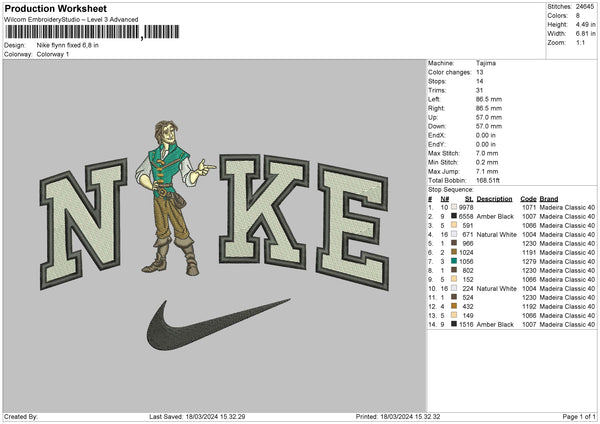Select the teal color swatch in stop 7
The height and width of the screenshot is (424, 600).
pos(456,260)
